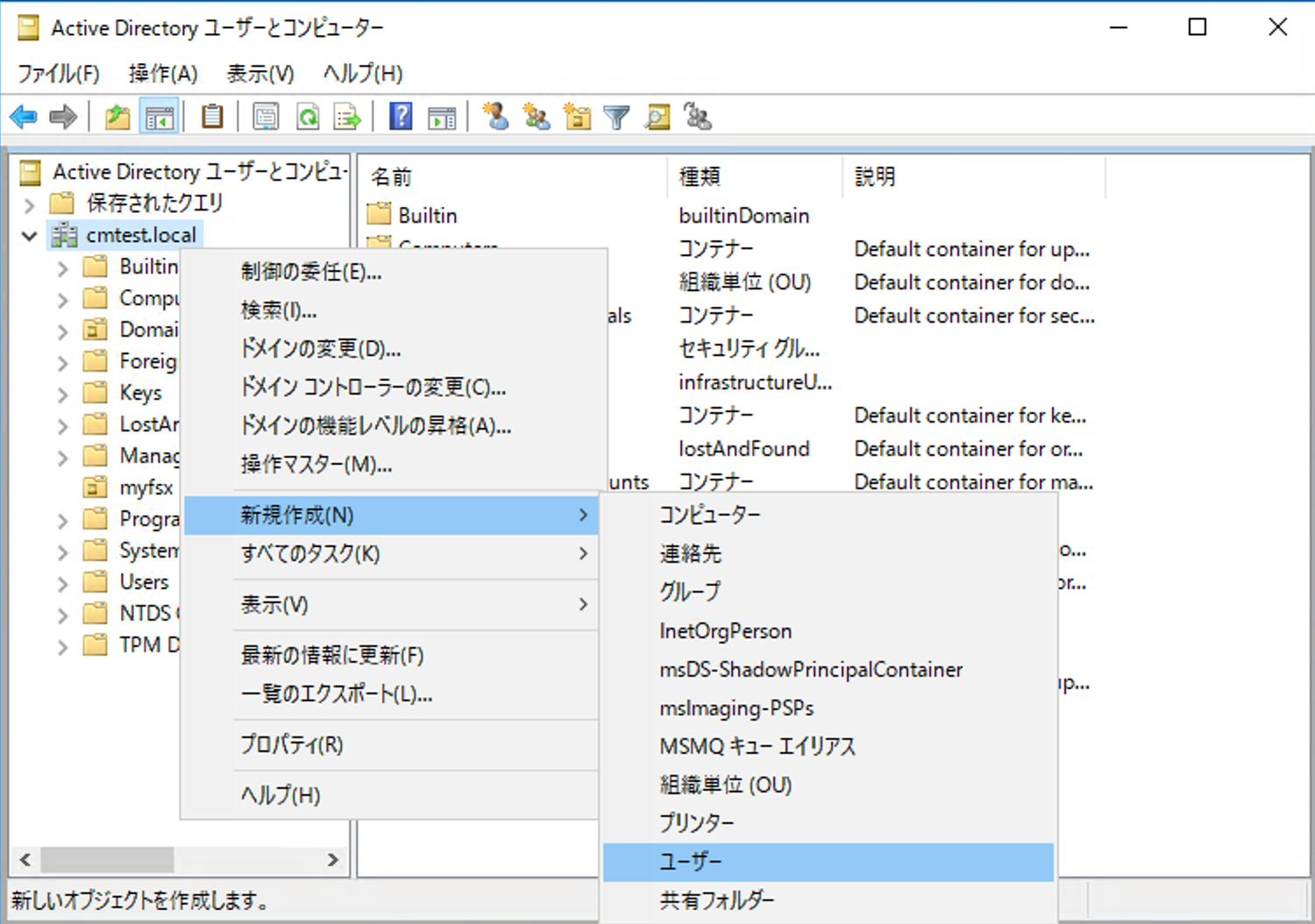1315x924 pixels.
Task: Select 組織単位 (OU) in submenu
Action: 828,785
